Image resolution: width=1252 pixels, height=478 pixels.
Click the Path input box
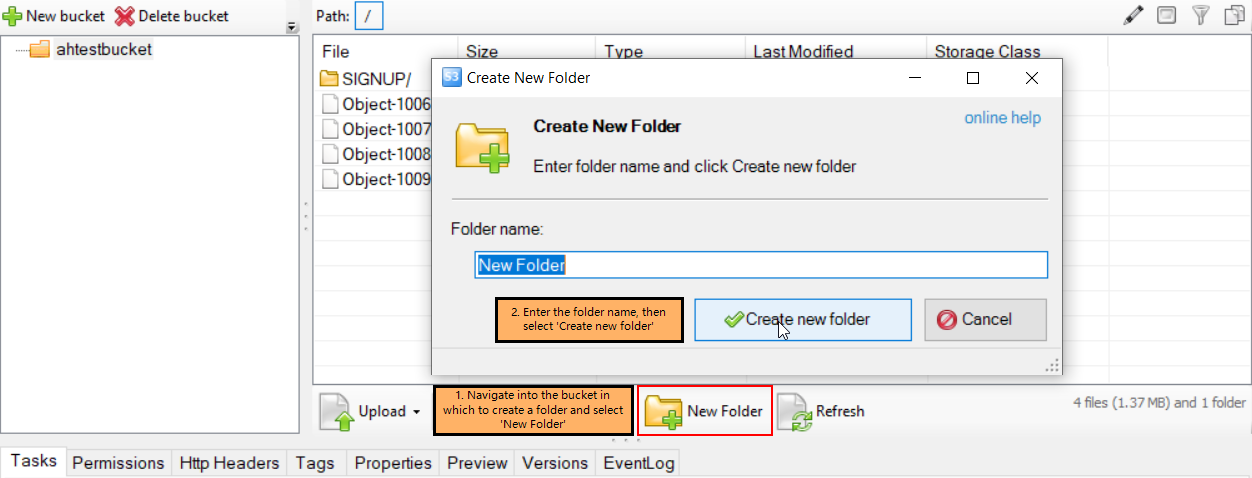(368, 16)
